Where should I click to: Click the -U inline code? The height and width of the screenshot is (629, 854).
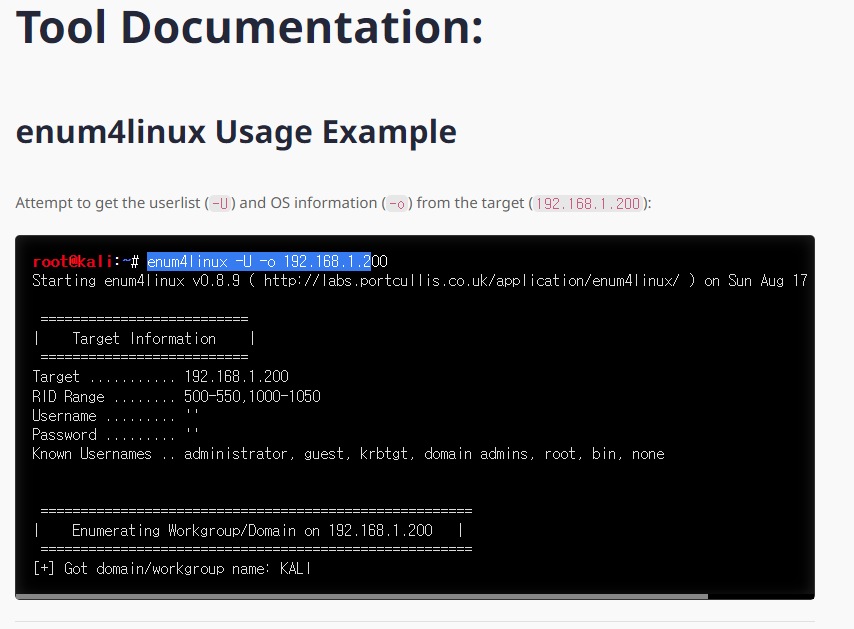tap(220, 204)
